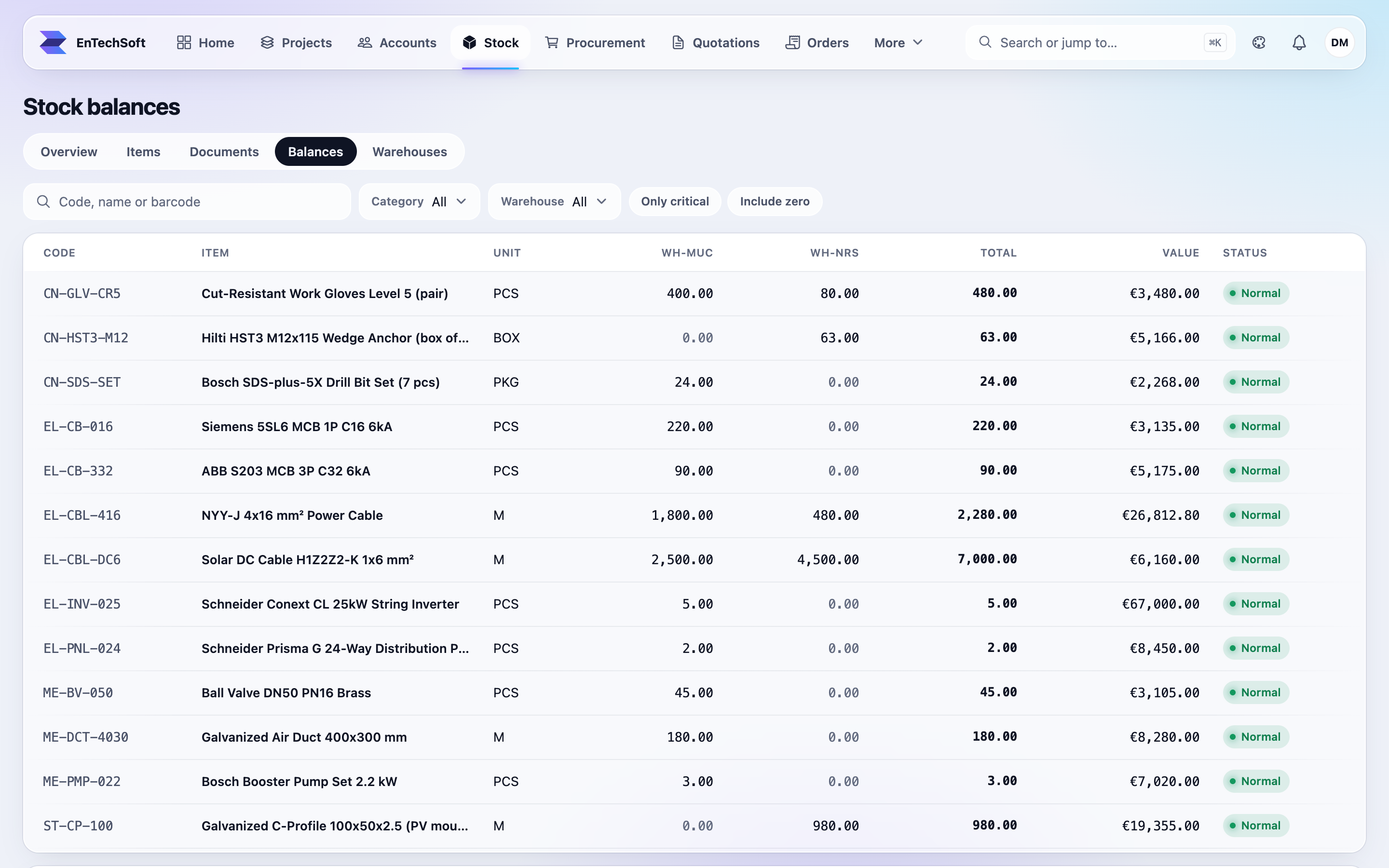This screenshot has height=868, width=1389.
Task: Click the EnTechSoft logo icon
Action: (53, 42)
